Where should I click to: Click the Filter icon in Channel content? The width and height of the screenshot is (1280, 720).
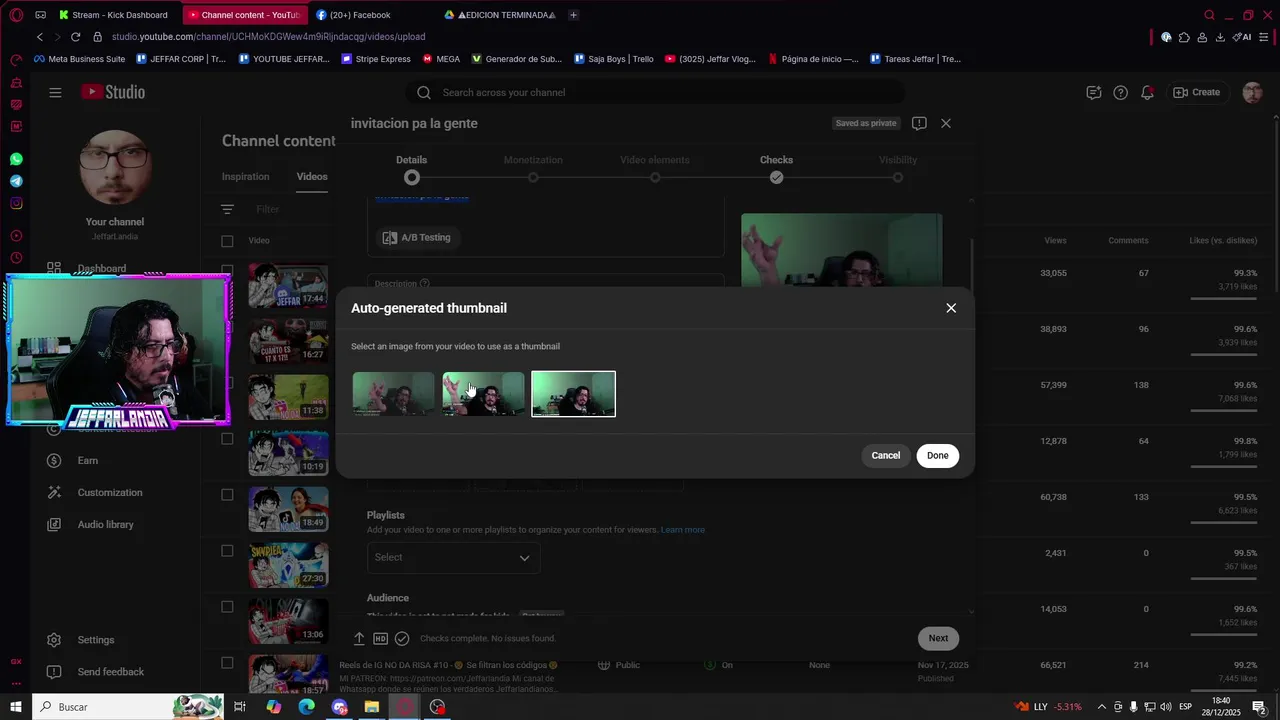(227, 209)
